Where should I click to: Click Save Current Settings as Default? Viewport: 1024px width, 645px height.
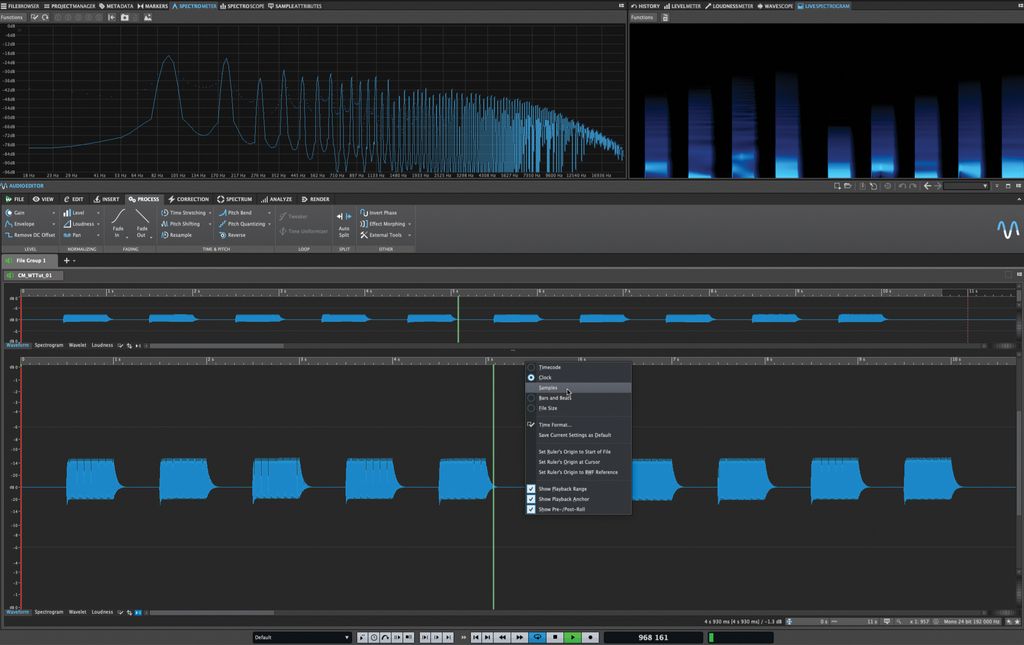pyautogui.click(x=574, y=434)
